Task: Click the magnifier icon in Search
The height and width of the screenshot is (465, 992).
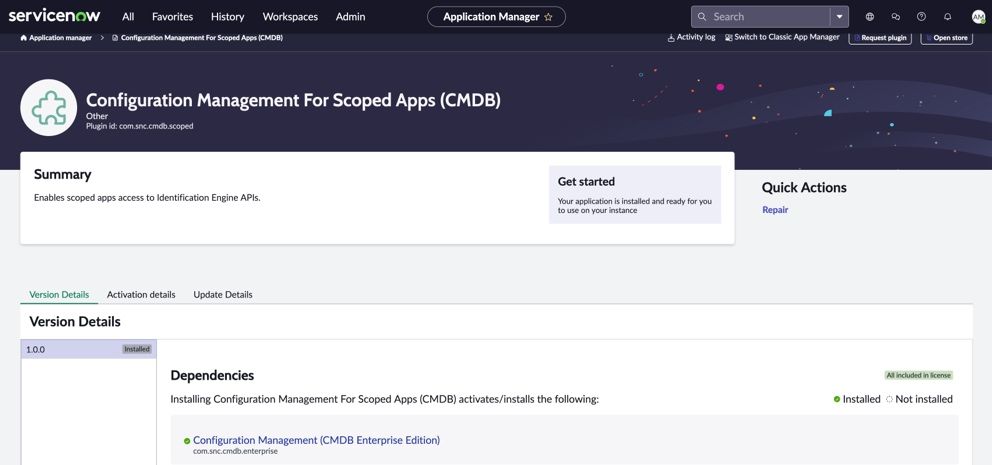Action: [702, 17]
